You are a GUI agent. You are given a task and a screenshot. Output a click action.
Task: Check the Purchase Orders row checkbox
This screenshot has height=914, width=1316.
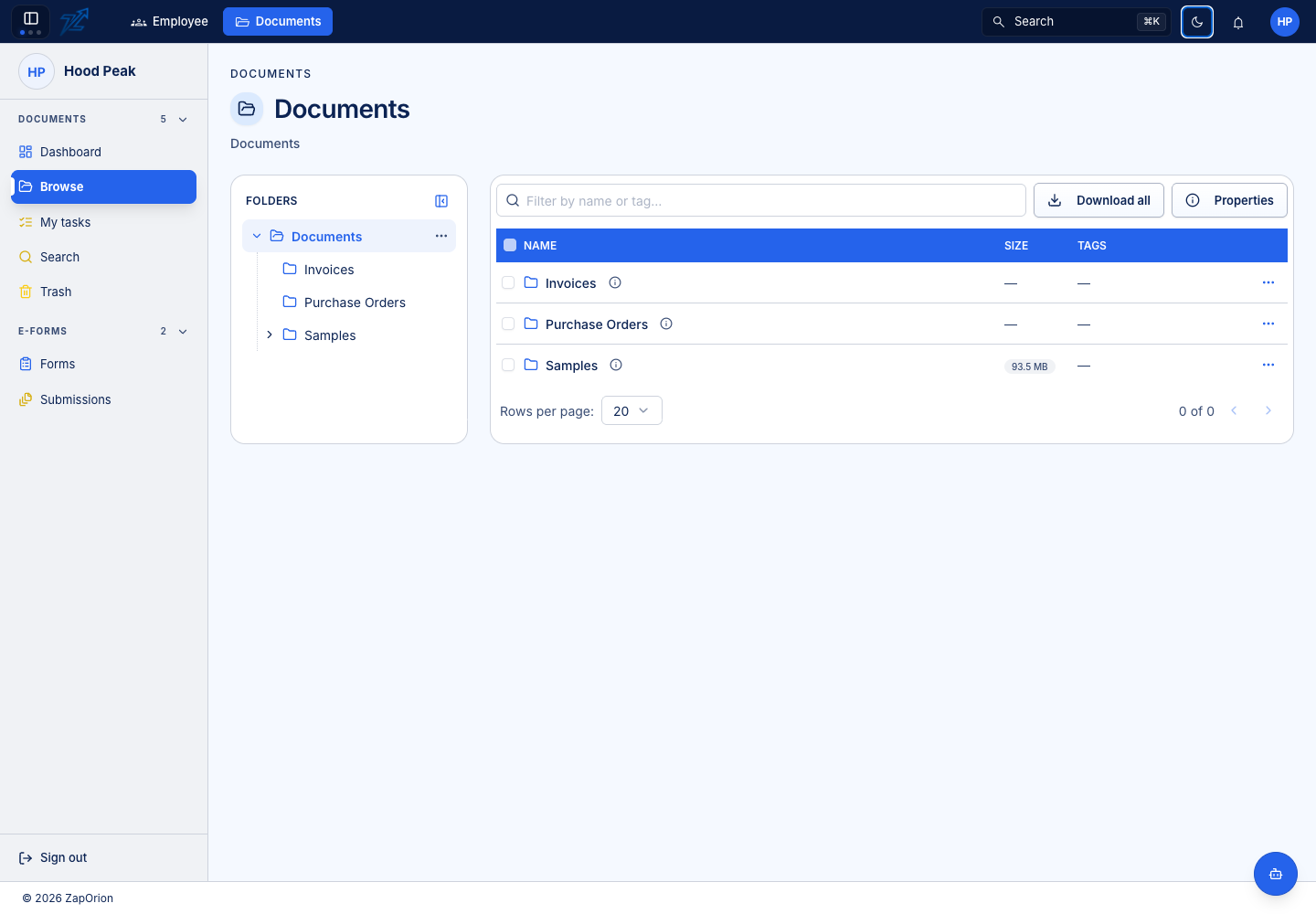pos(508,324)
